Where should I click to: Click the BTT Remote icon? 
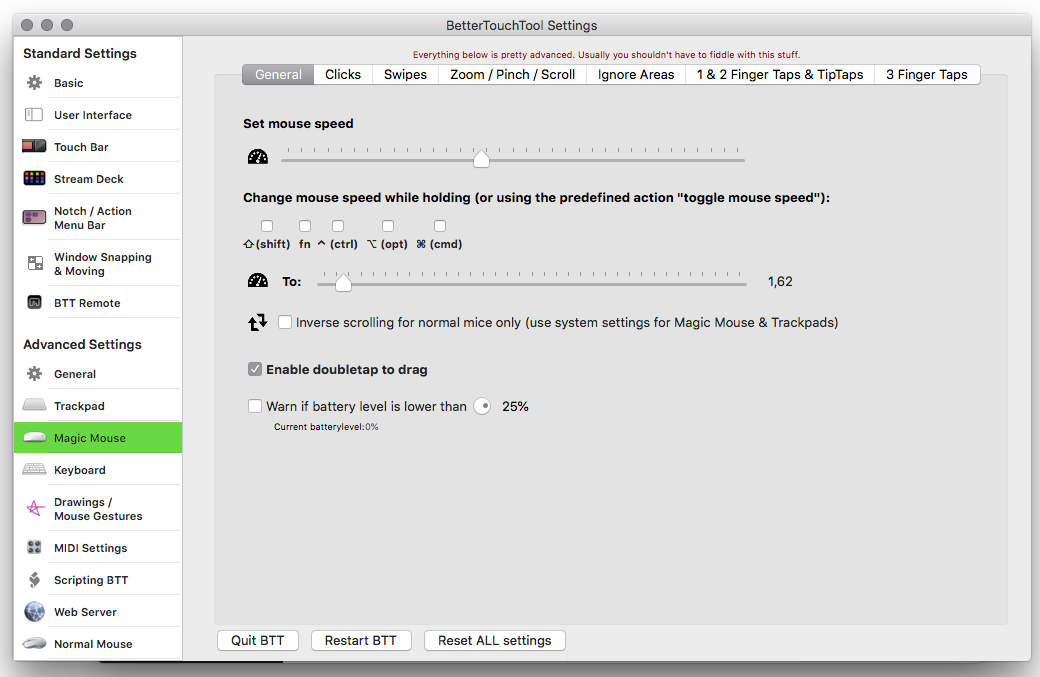tap(34, 302)
